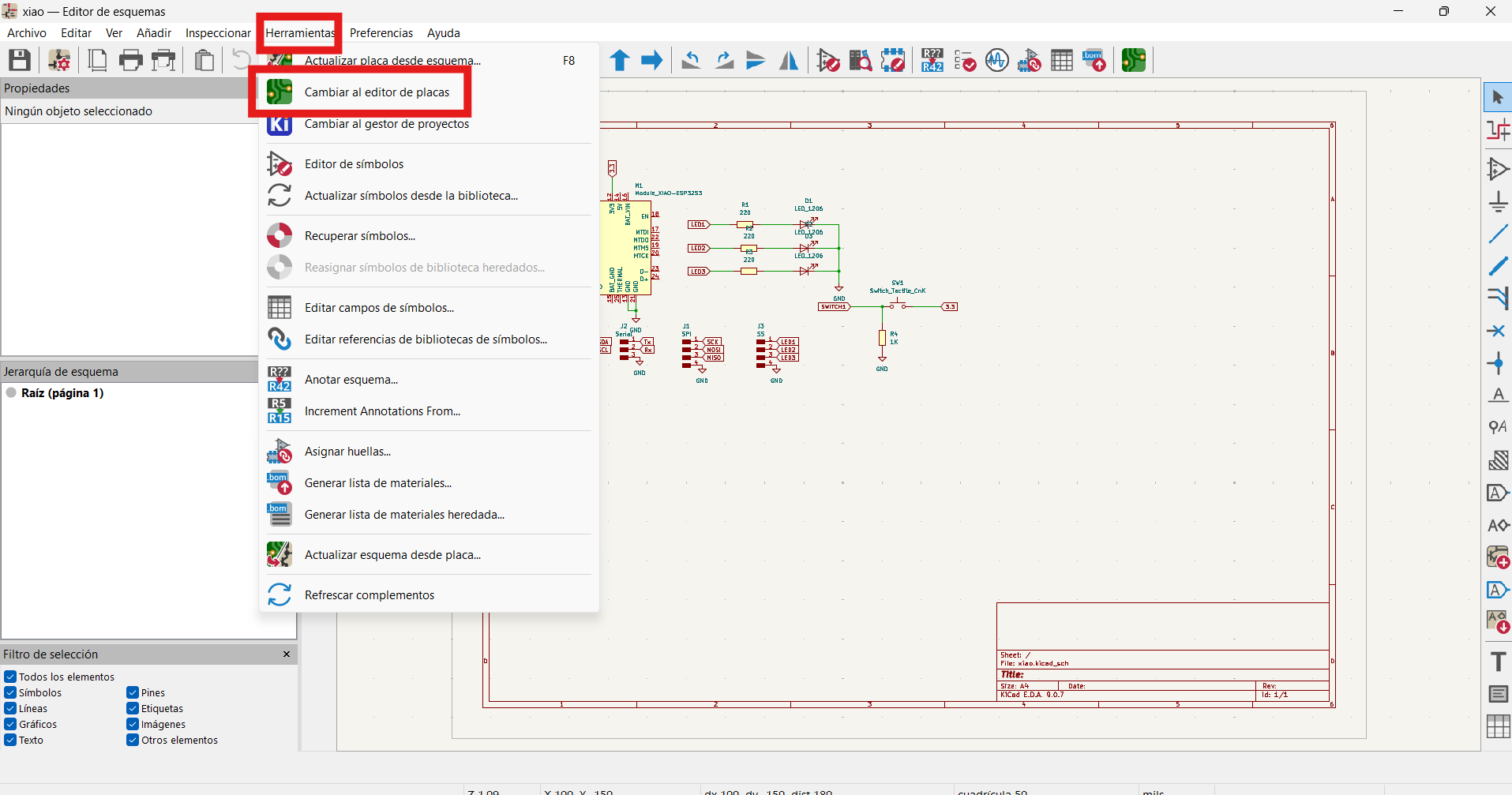Toggle the Imágenes filter checkbox
Image resolution: width=1512 pixels, height=795 pixels.
pos(133,724)
